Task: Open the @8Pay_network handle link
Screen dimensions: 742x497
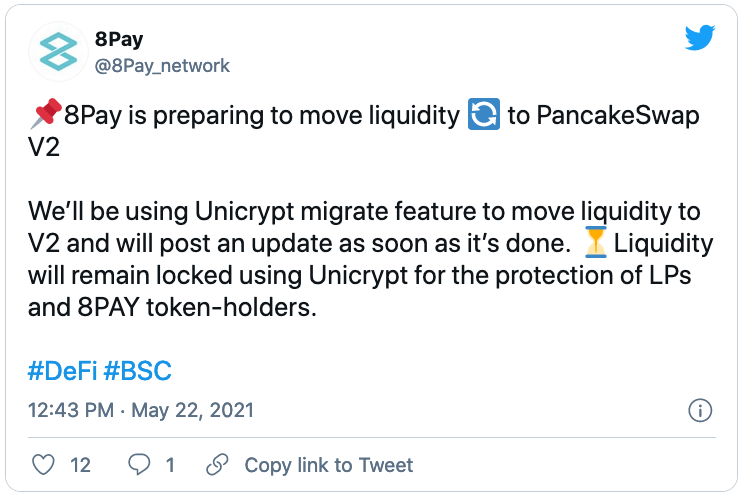Action: tap(162, 66)
